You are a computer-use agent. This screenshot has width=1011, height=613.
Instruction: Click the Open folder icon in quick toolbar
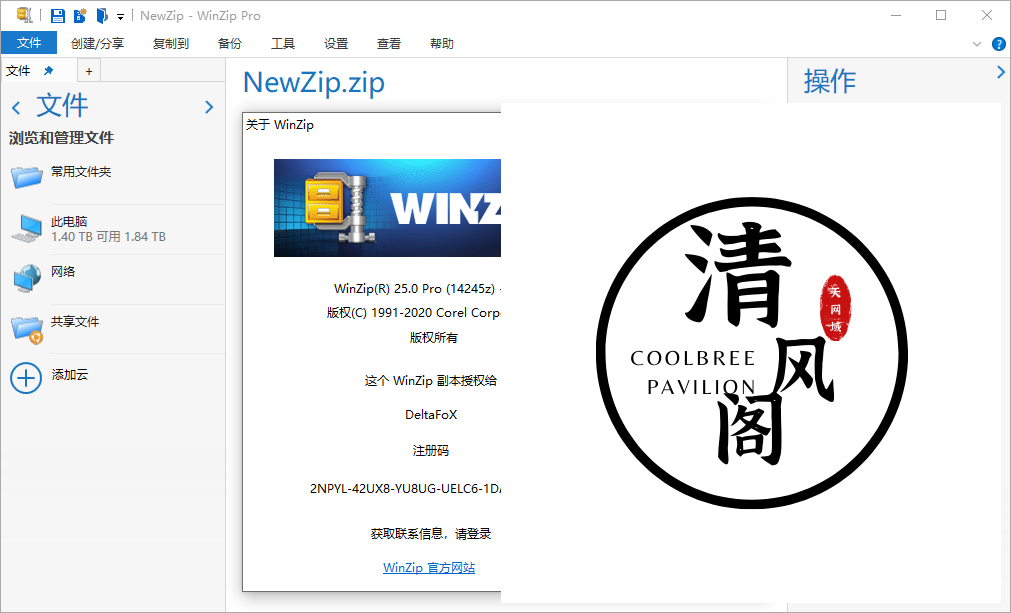click(x=102, y=15)
